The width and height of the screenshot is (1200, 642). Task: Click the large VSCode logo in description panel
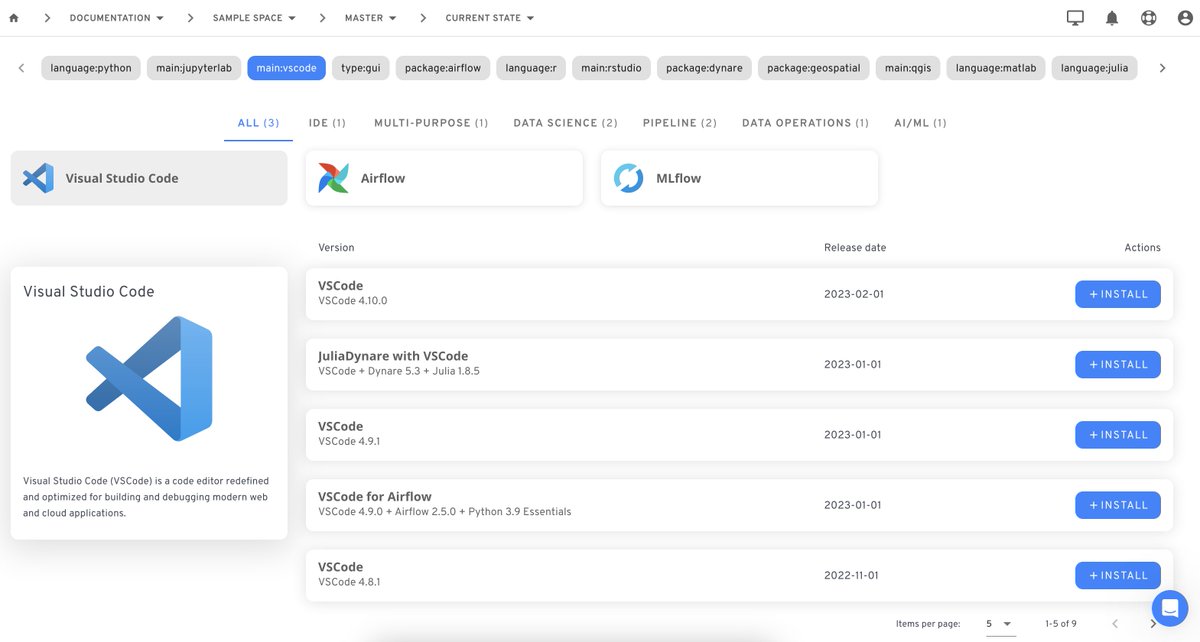click(x=149, y=378)
